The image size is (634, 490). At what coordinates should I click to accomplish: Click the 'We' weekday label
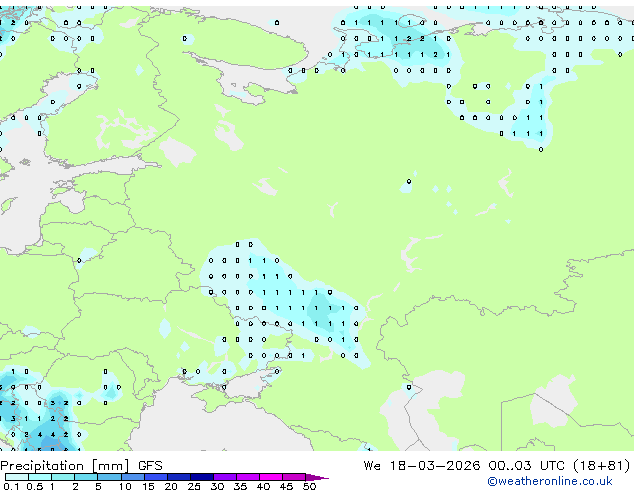pos(372,465)
